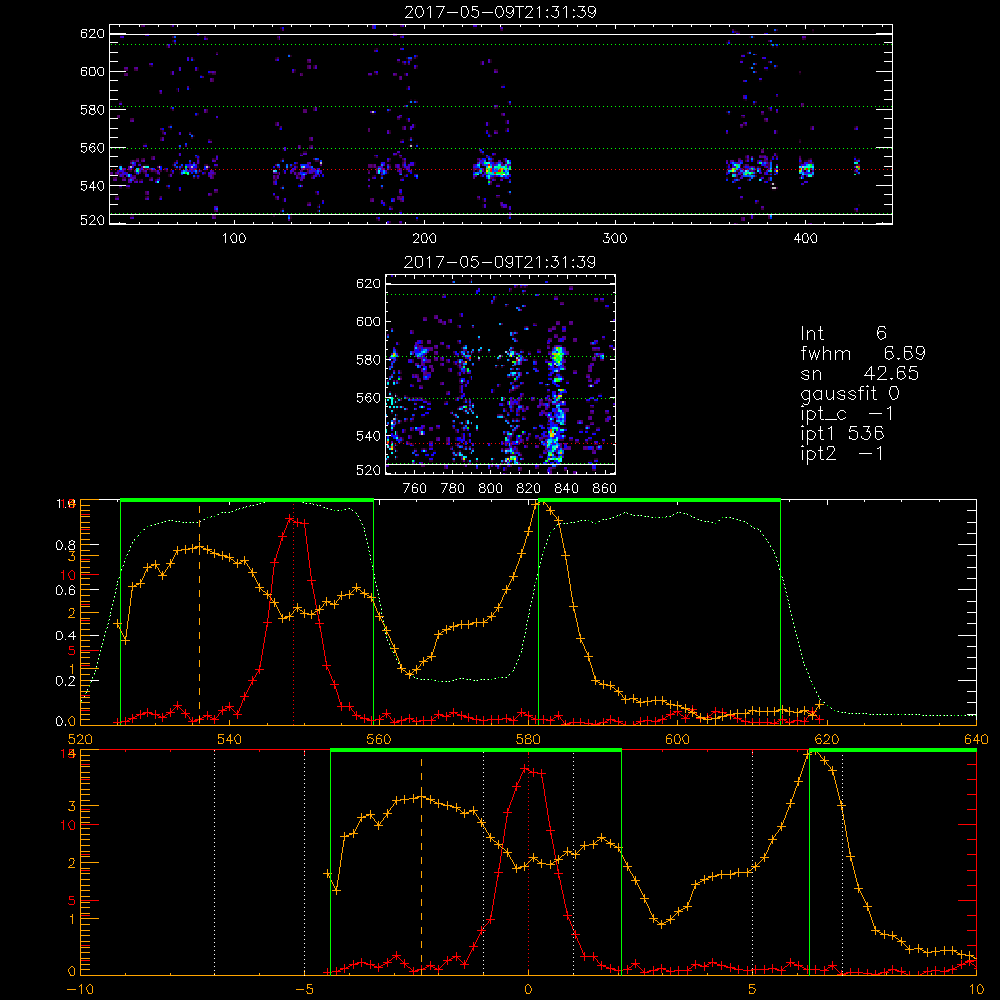Viewport: 1000px width, 1000px height.
Task: Click the wide top spectrogram image
Action: coord(501,124)
